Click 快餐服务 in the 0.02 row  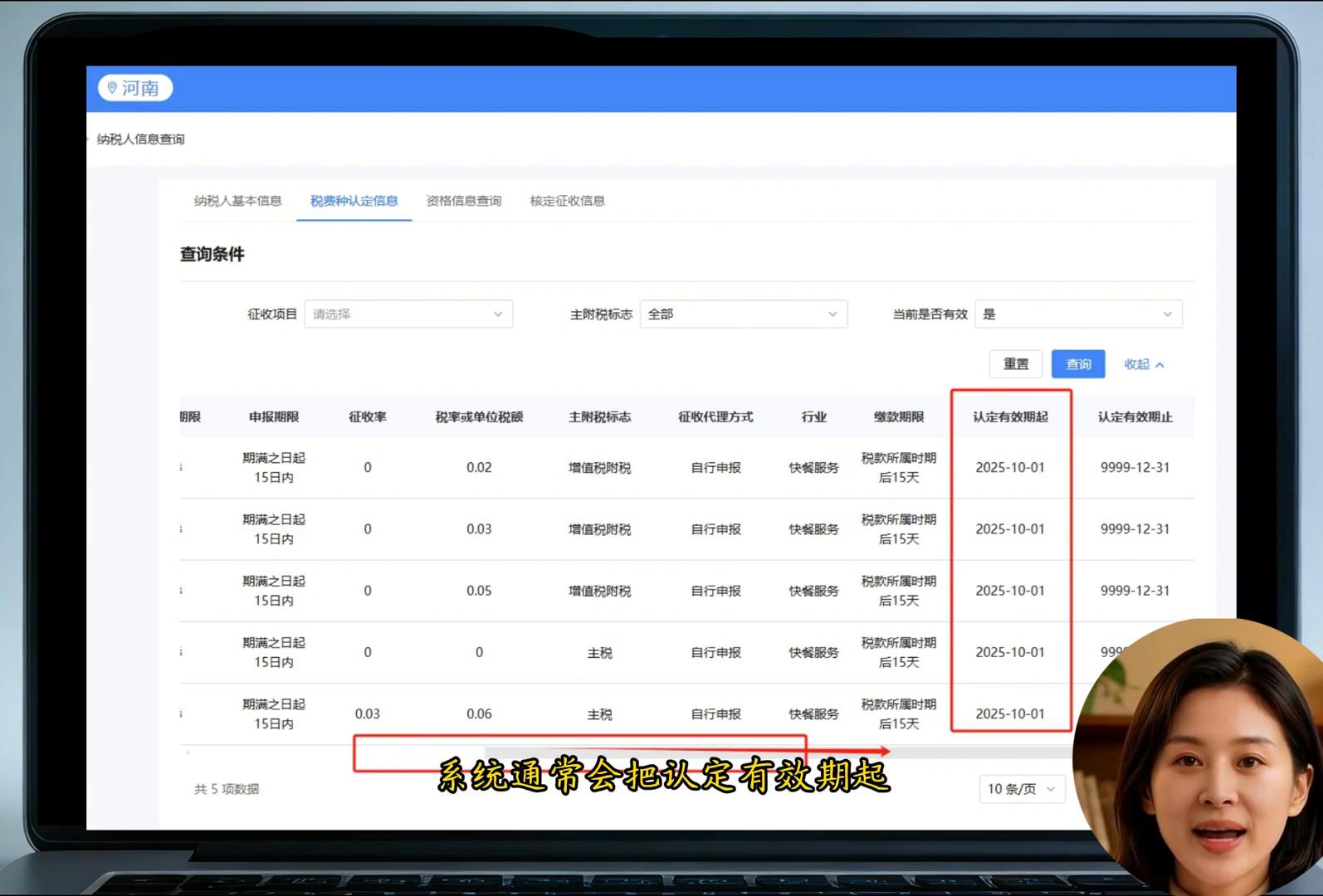[814, 468]
